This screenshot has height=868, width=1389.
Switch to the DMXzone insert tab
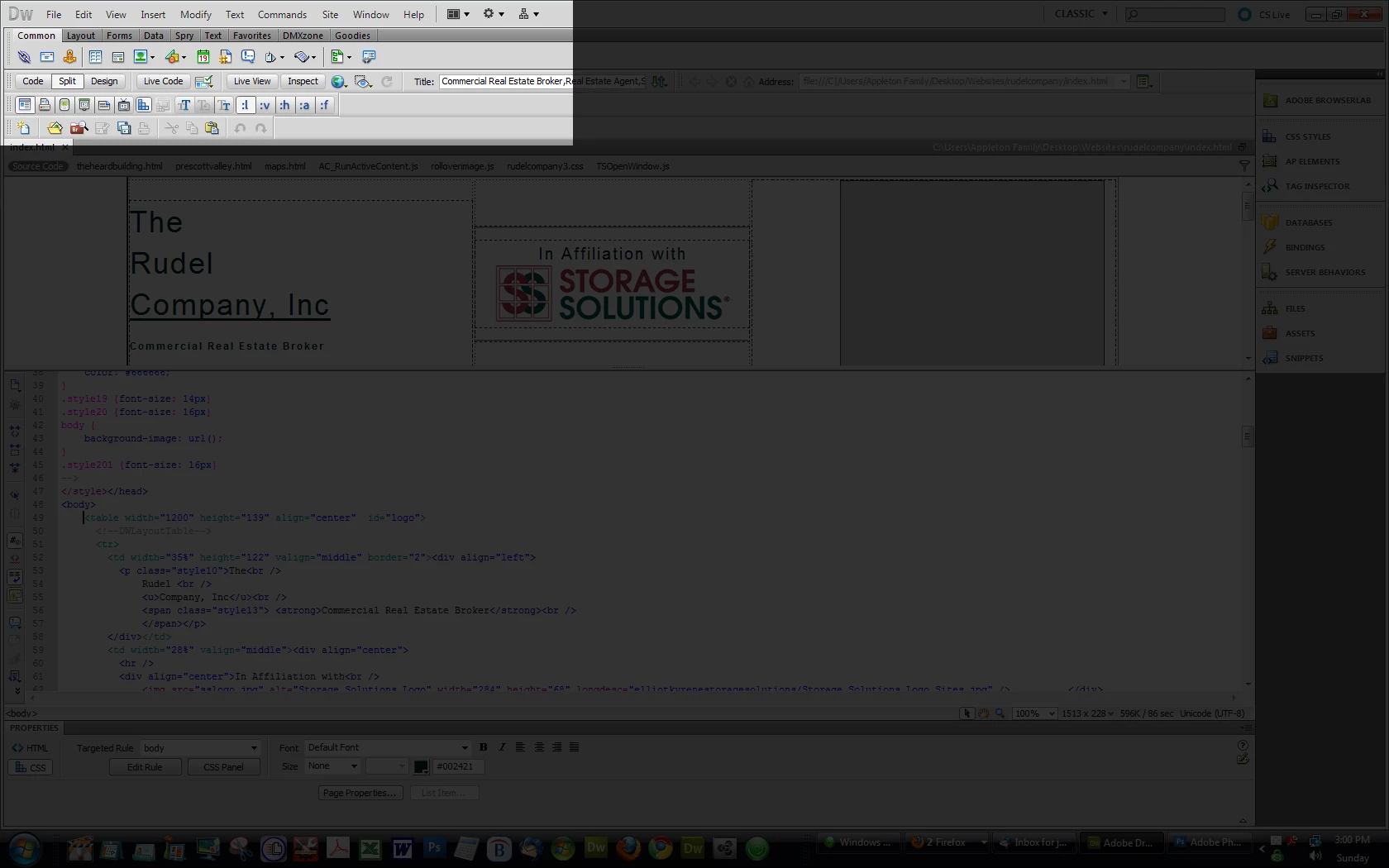point(303,36)
